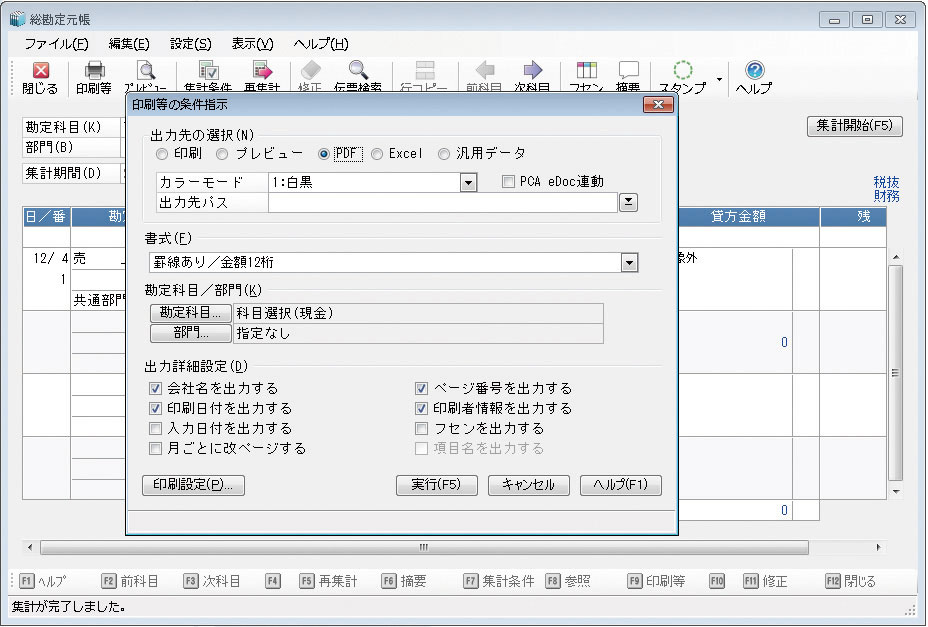Click the 部門... button
This screenshot has height=627, width=928.
[191, 333]
